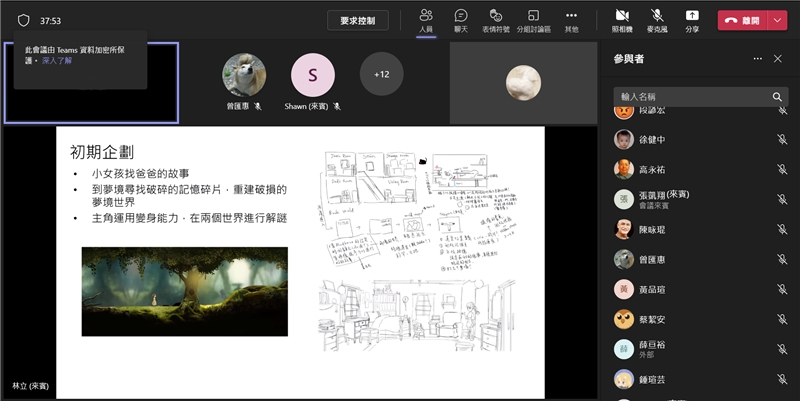The image size is (800, 401).
Task: Open the 表情符號 reactions menu
Action: pyautogui.click(x=495, y=20)
